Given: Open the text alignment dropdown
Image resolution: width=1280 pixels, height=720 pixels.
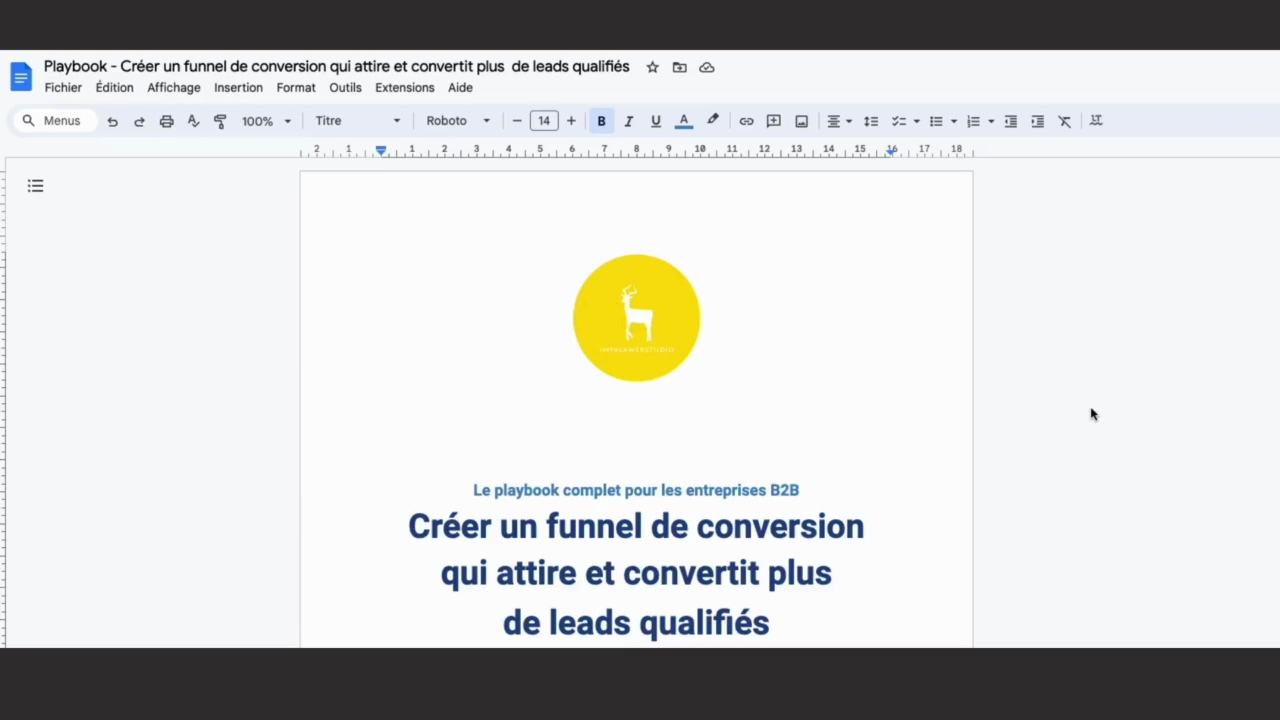Looking at the screenshot, I should 838,121.
